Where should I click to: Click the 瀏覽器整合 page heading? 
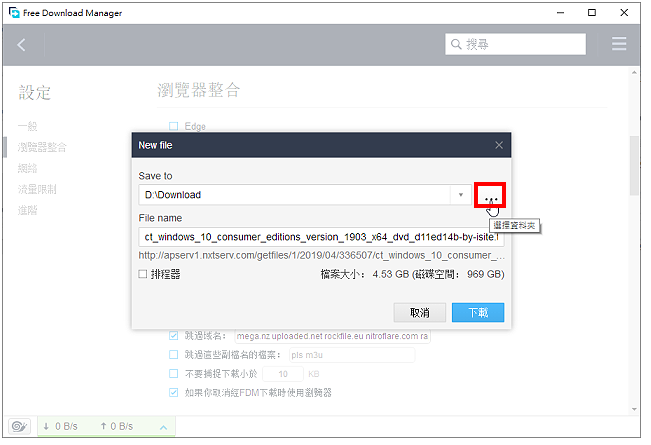point(198,90)
